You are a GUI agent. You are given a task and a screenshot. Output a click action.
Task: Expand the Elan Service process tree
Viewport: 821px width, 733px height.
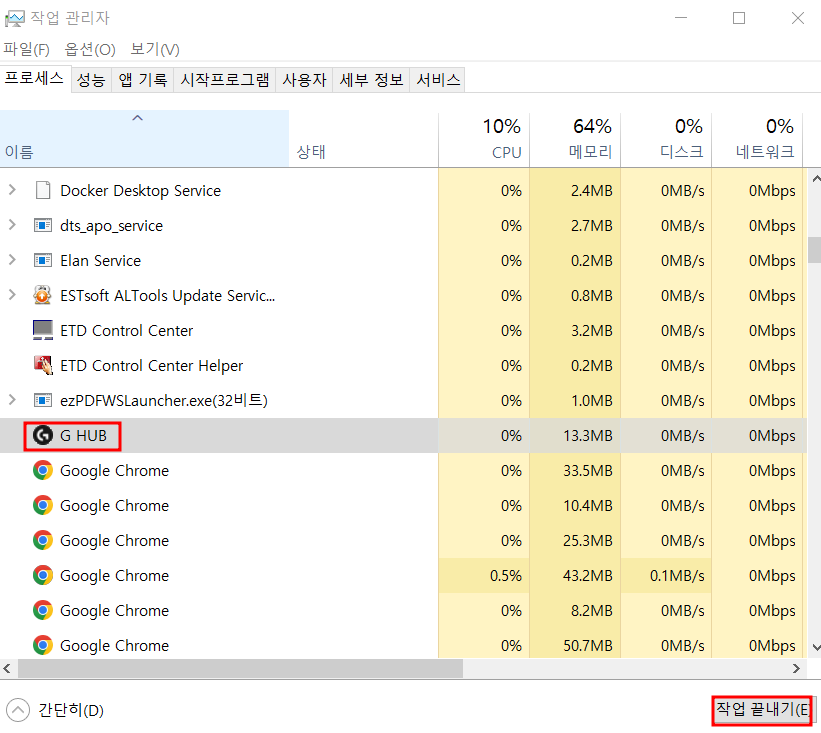[12, 260]
